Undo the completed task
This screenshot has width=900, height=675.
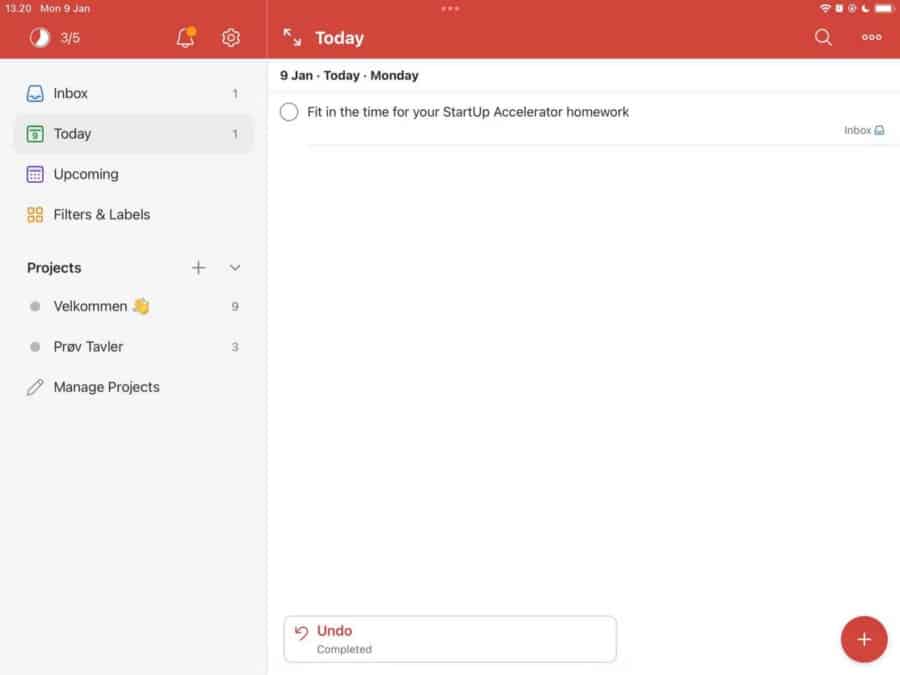tap(333, 631)
